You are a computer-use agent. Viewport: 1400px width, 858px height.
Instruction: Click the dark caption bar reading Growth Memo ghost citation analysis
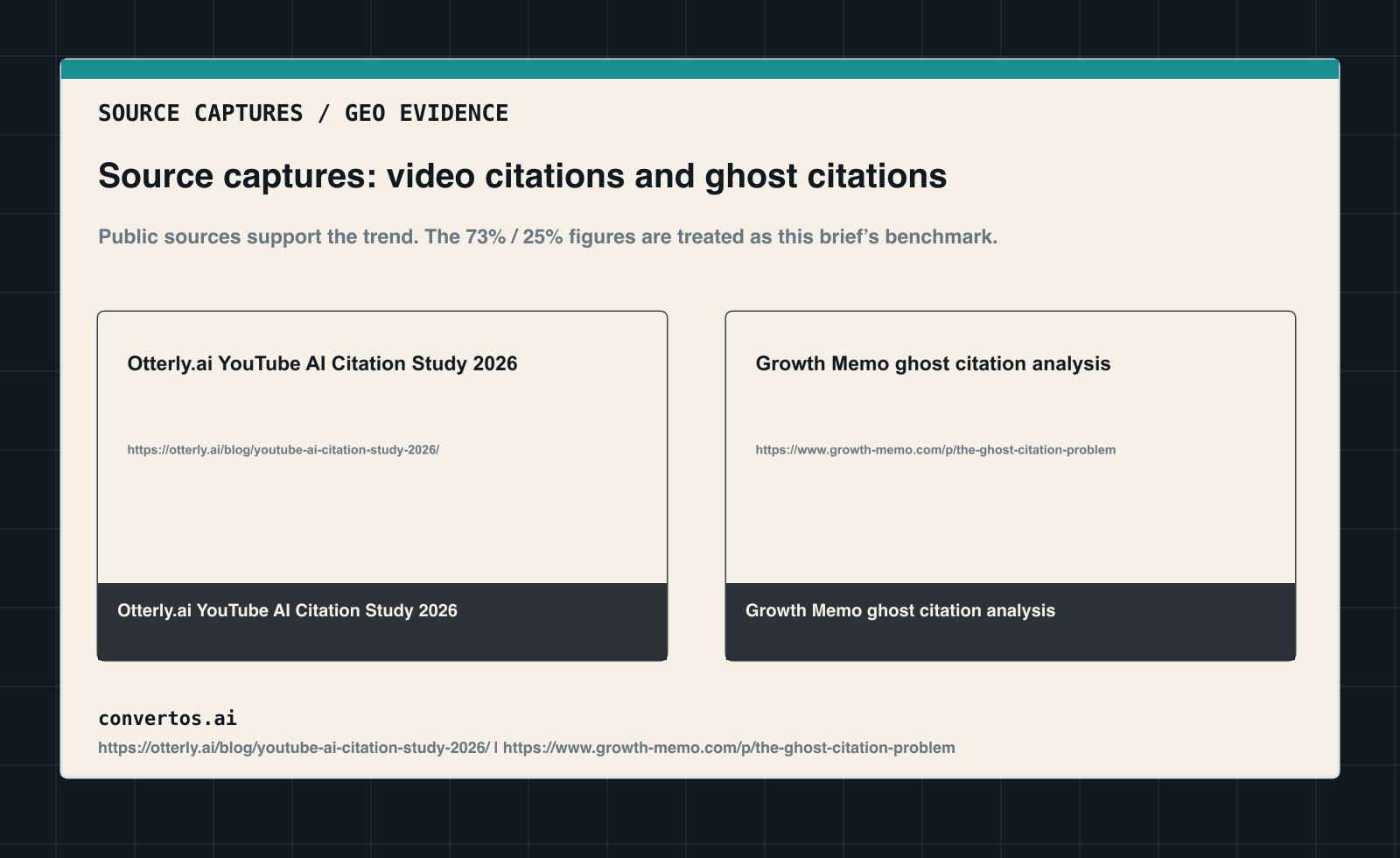pos(1011,622)
